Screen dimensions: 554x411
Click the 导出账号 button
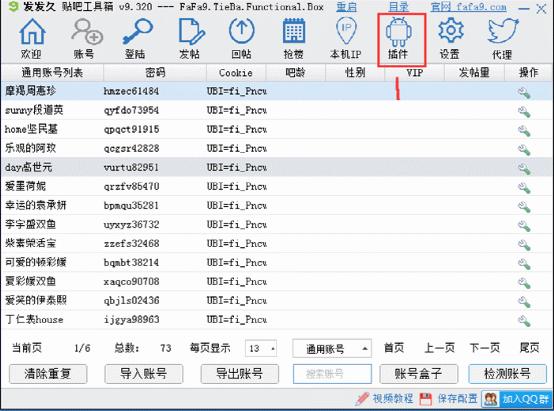pos(240,374)
